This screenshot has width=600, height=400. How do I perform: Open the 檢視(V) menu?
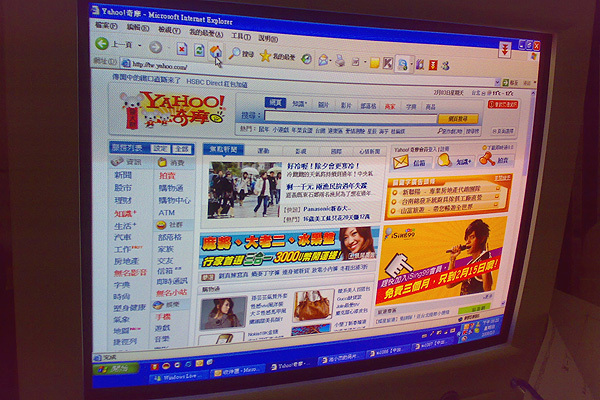169,30
